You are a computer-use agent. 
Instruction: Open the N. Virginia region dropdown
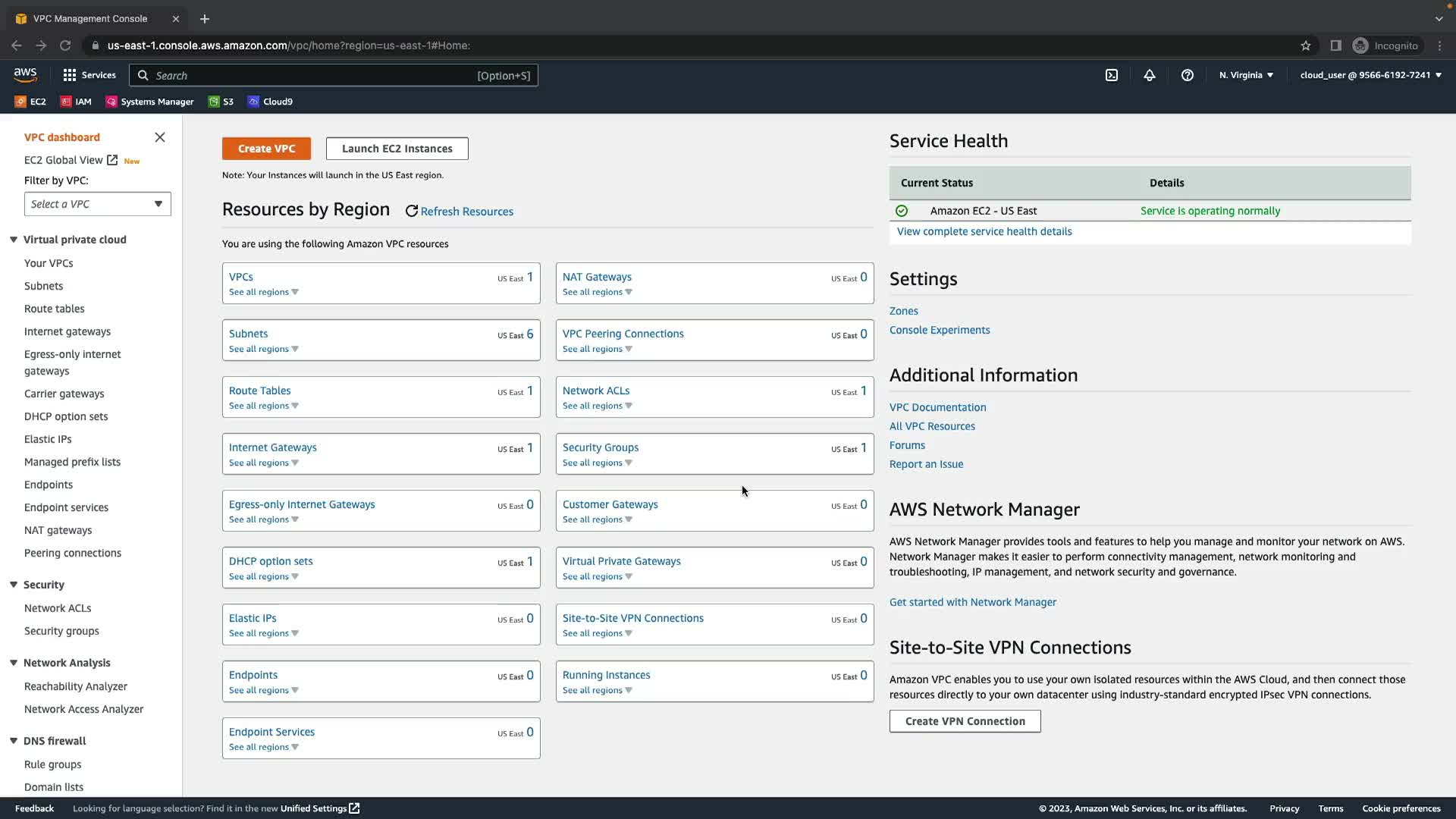pos(1246,75)
